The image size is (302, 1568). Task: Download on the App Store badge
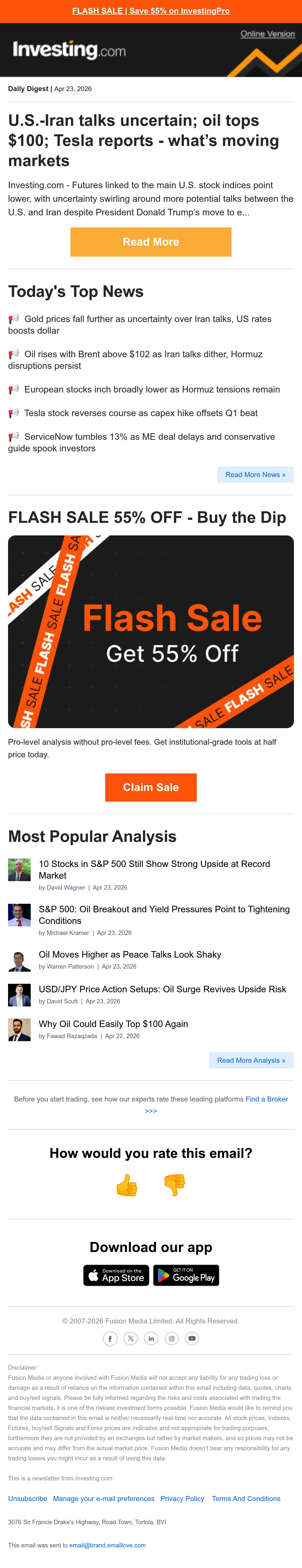(116, 1275)
